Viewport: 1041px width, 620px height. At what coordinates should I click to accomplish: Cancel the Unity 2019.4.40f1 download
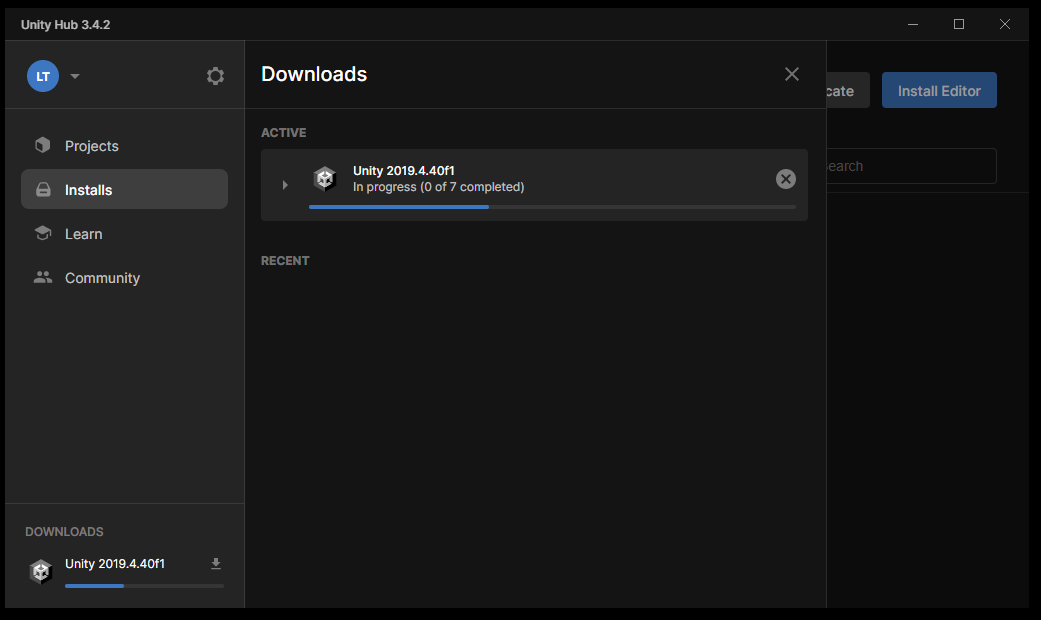coord(786,179)
